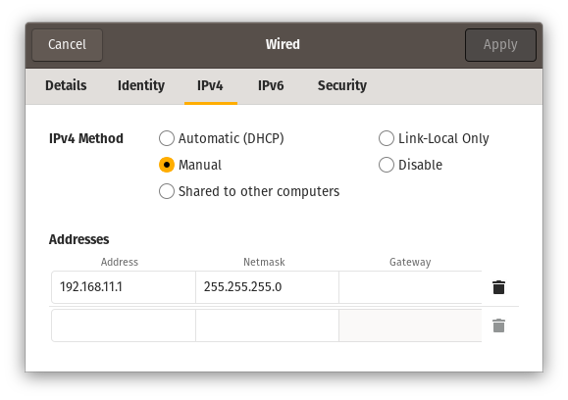The image size is (568, 400).
Task: Delete the 192.168.11.1 address row
Action: click(x=498, y=287)
